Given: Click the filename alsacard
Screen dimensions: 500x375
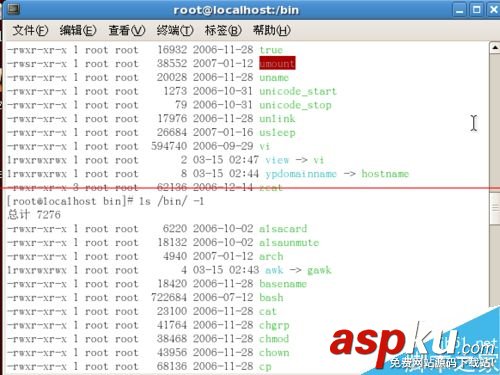Looking at the screenshot, I should coord(283,229).
